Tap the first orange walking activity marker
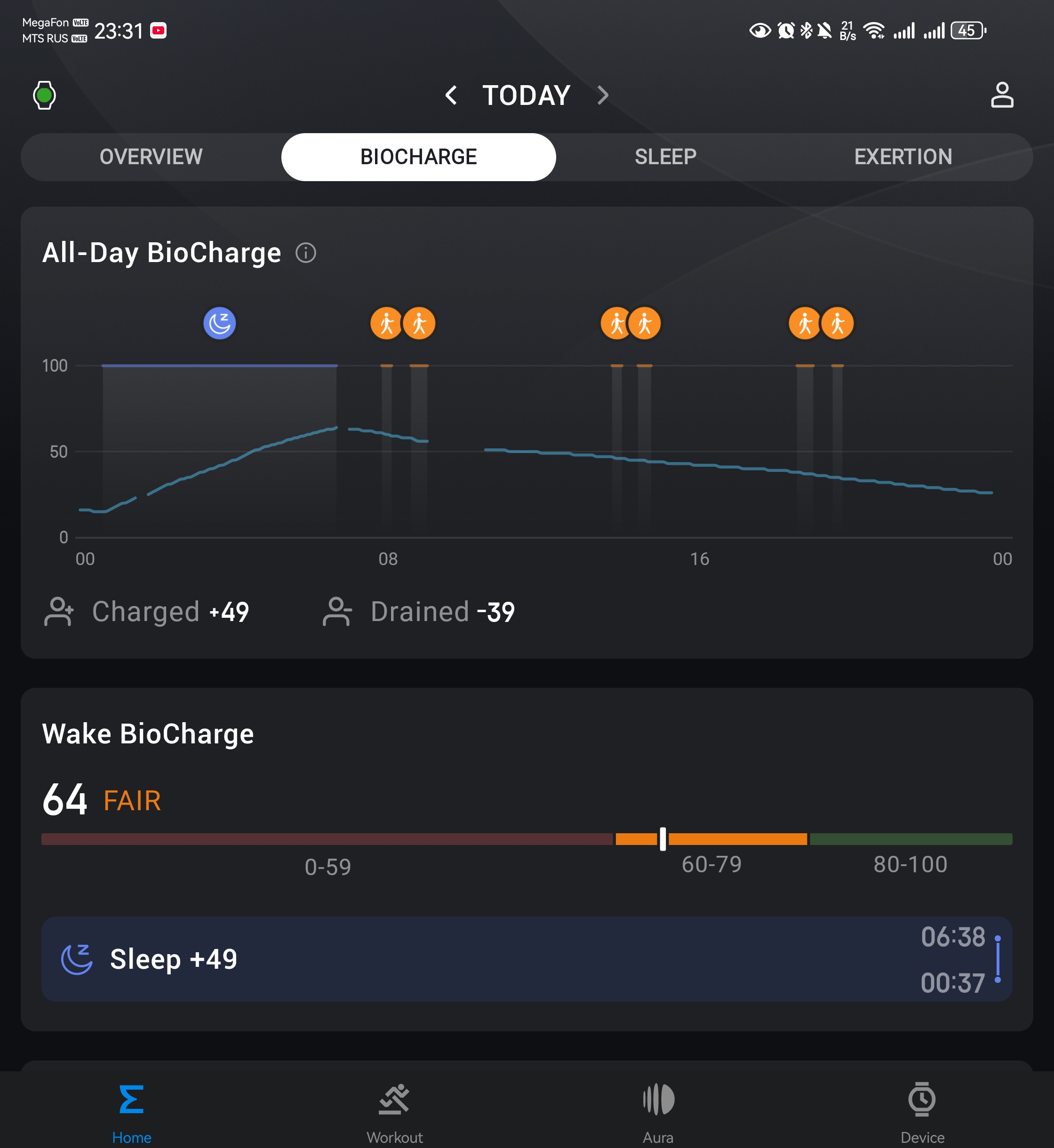The width and height of the screenshot is (1054, 1148). pyautogui.click(x=386, y=323)
